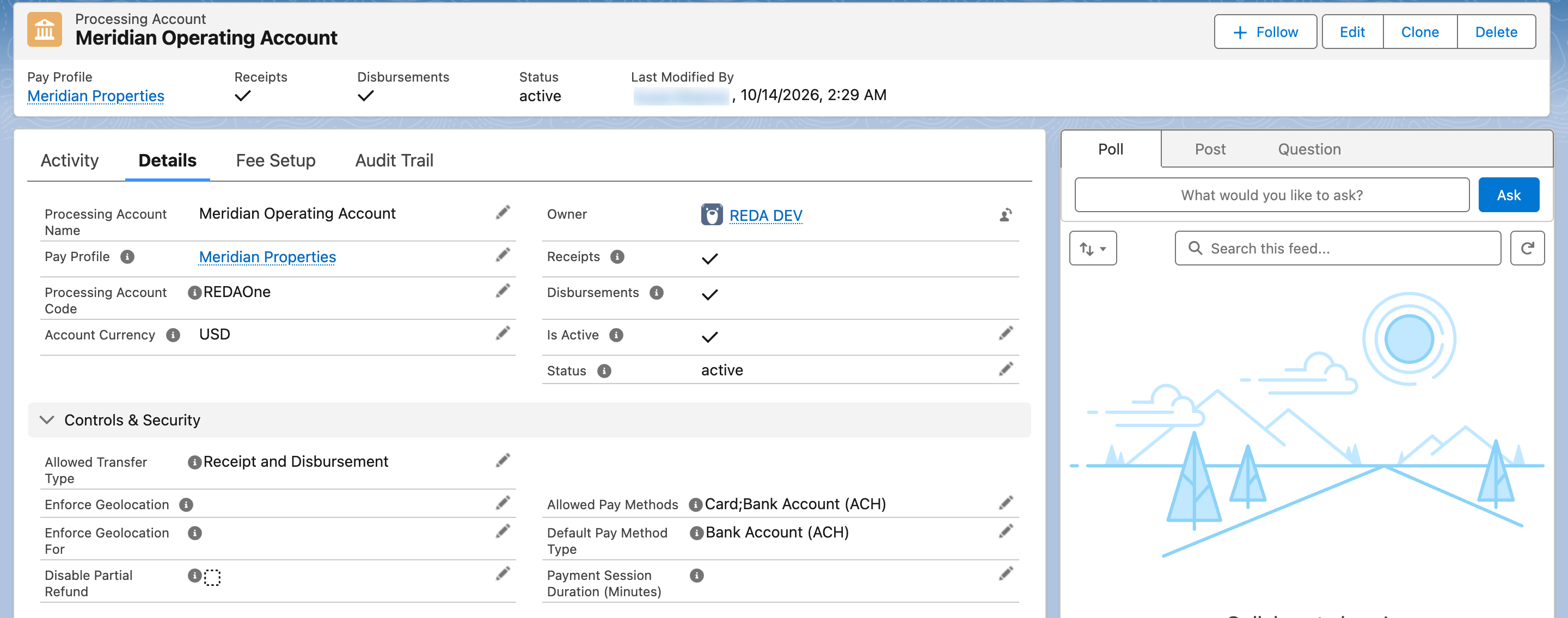Open info tooltip for Receipts field

pyautogui.click(x=617, y=257)
